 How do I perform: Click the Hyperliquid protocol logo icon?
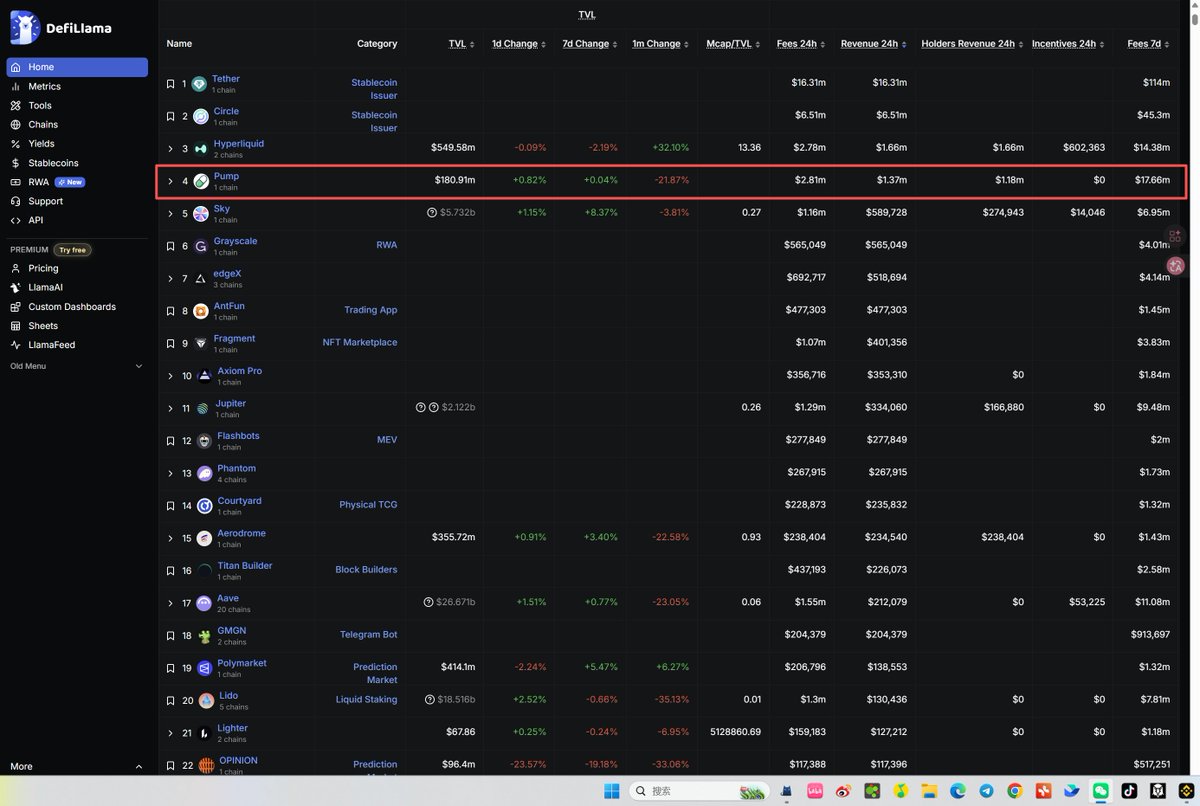pyautogui.click(x=201, y=149)
